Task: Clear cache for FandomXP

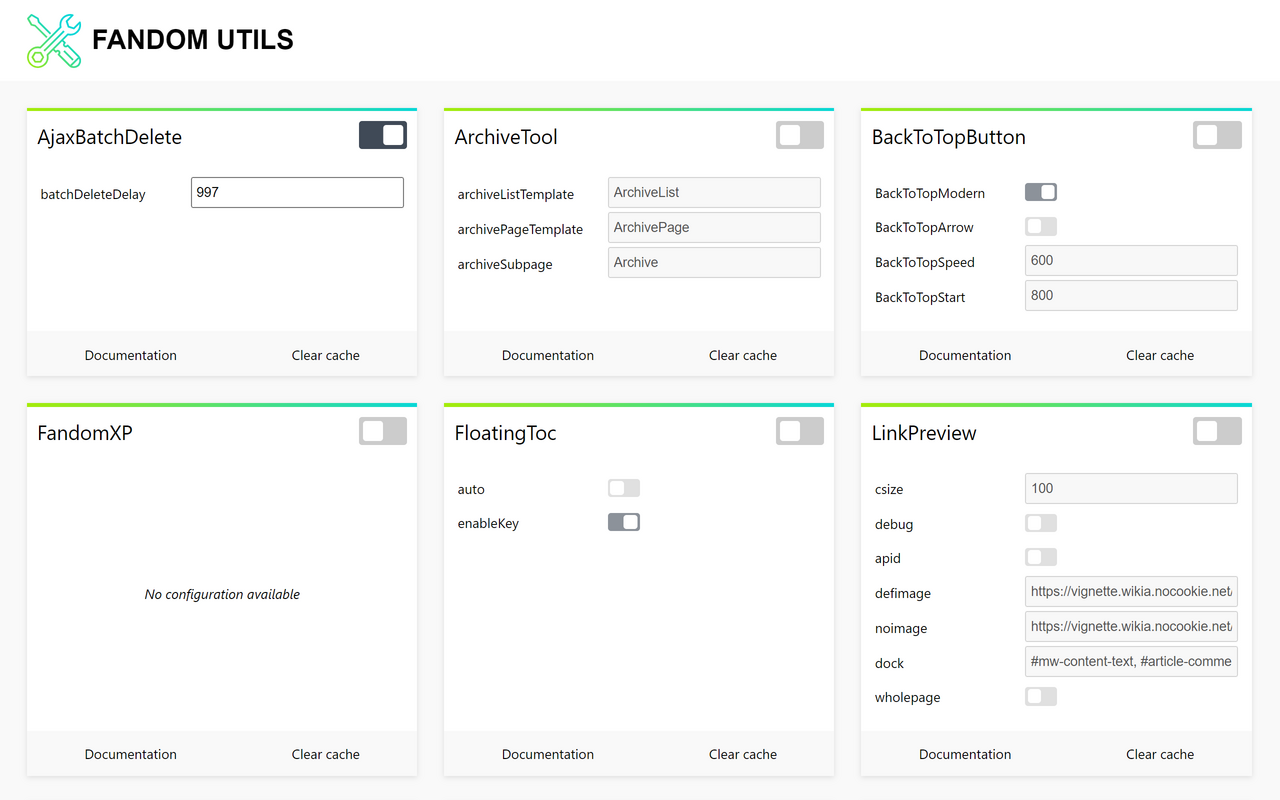Action: tap(326, 754)
